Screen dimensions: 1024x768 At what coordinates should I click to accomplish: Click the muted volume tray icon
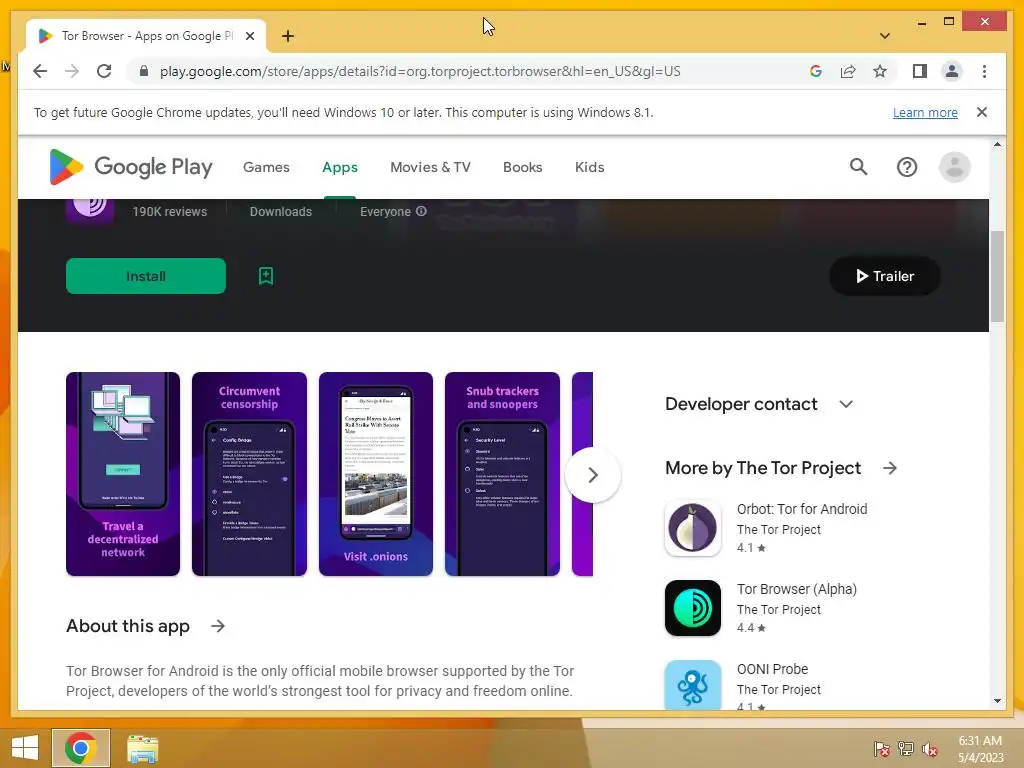(x=930, y=748)
